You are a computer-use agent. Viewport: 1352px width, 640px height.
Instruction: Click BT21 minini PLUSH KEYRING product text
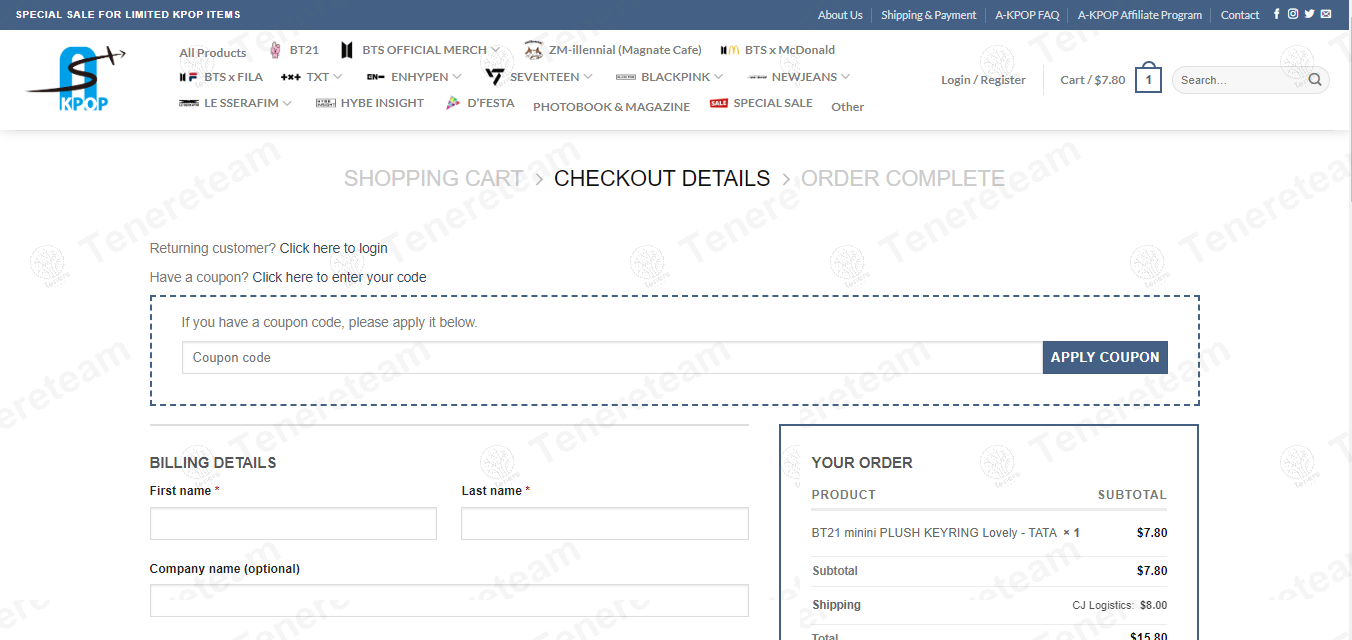tap(934, 533)
